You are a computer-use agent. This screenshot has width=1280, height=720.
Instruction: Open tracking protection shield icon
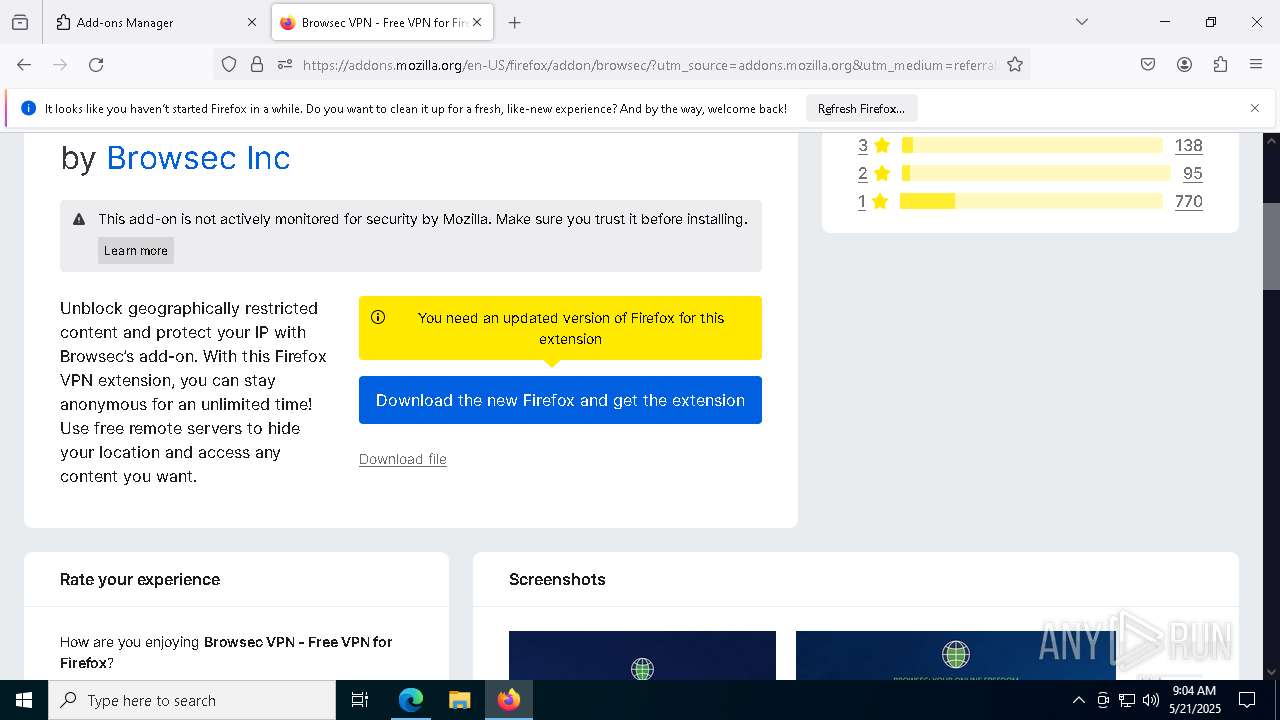click(x=229, y=64)
